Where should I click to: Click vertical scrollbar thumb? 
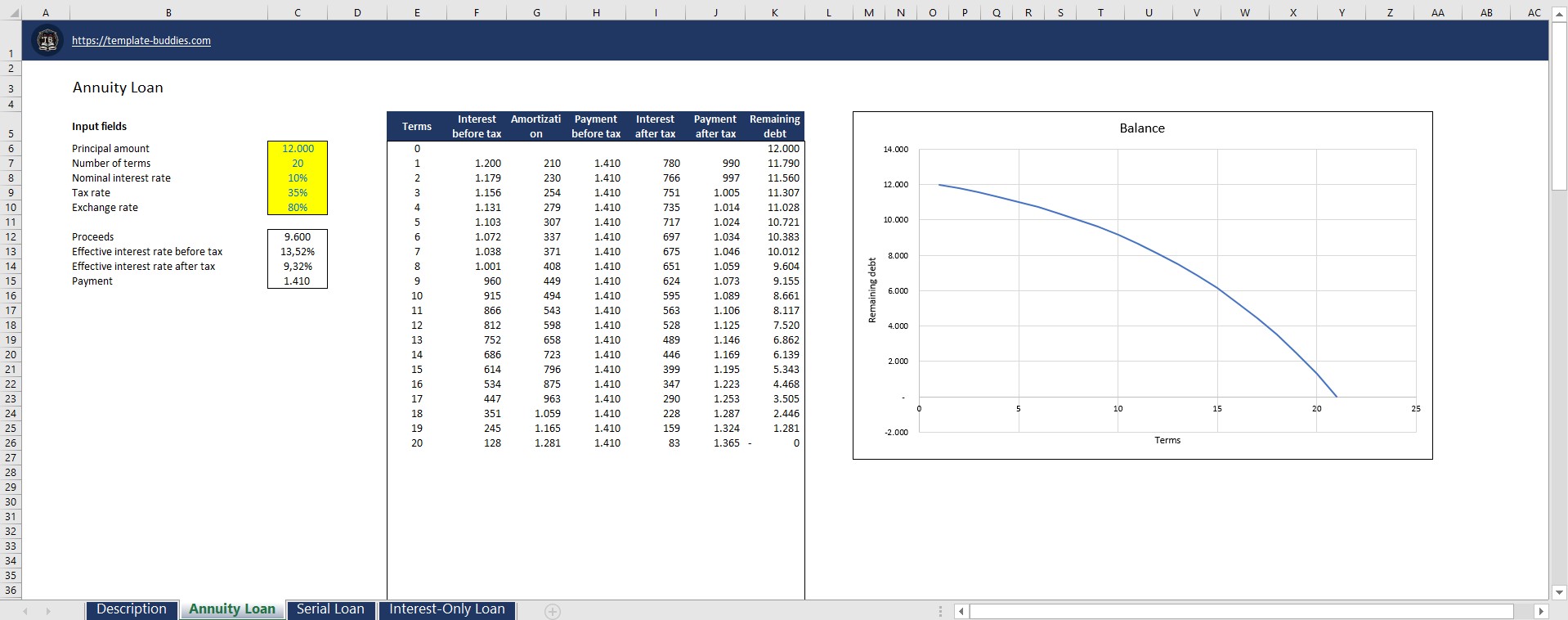click(x=1559, y=106)
